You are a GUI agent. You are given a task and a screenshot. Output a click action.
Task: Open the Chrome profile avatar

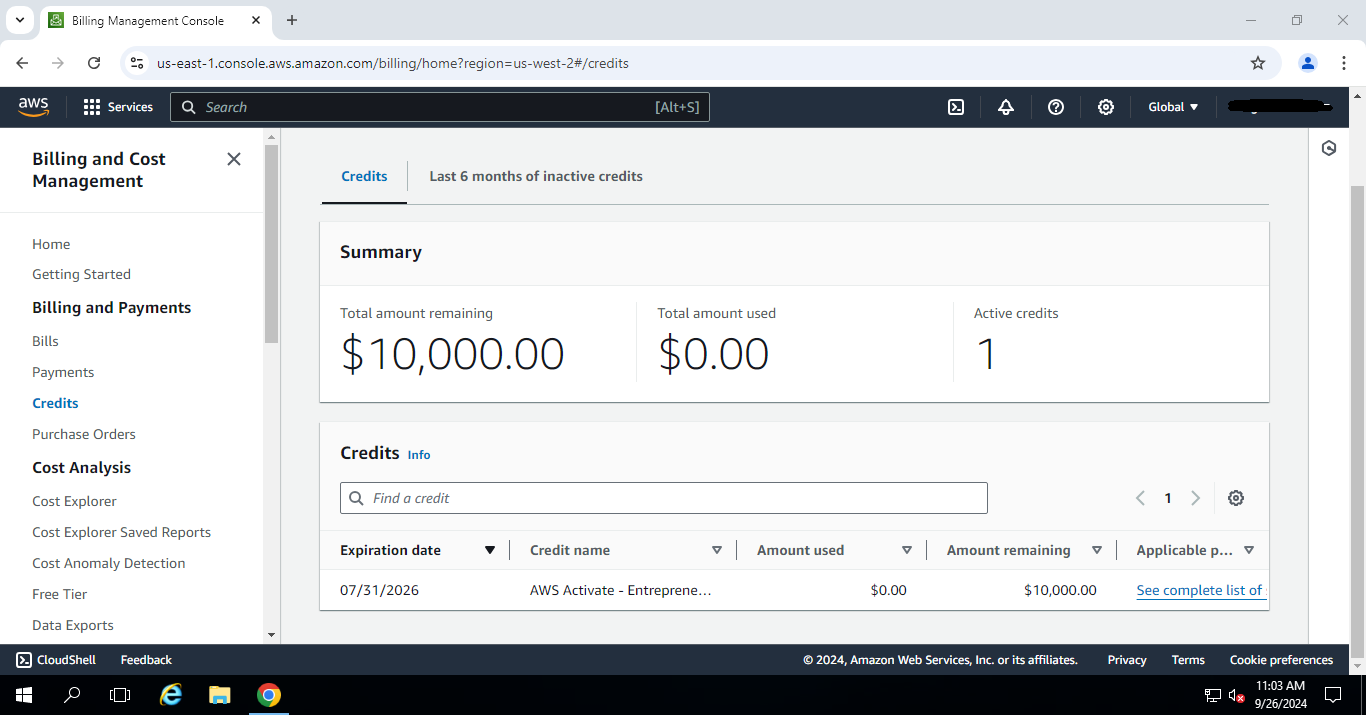coord(1308,63)
